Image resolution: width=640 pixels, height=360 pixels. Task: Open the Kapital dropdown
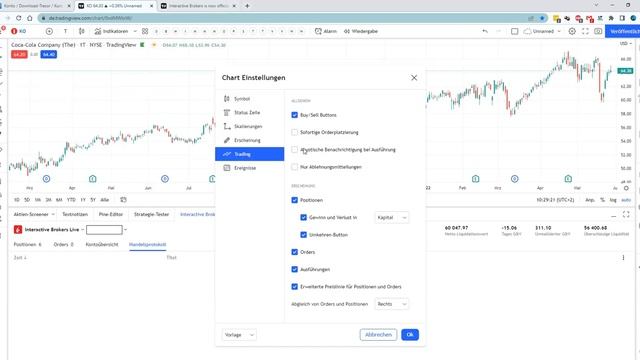[391, 218]
